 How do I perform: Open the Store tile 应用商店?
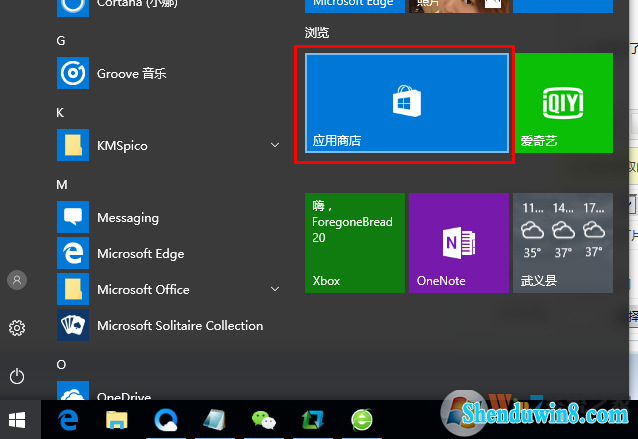(406, 103)
